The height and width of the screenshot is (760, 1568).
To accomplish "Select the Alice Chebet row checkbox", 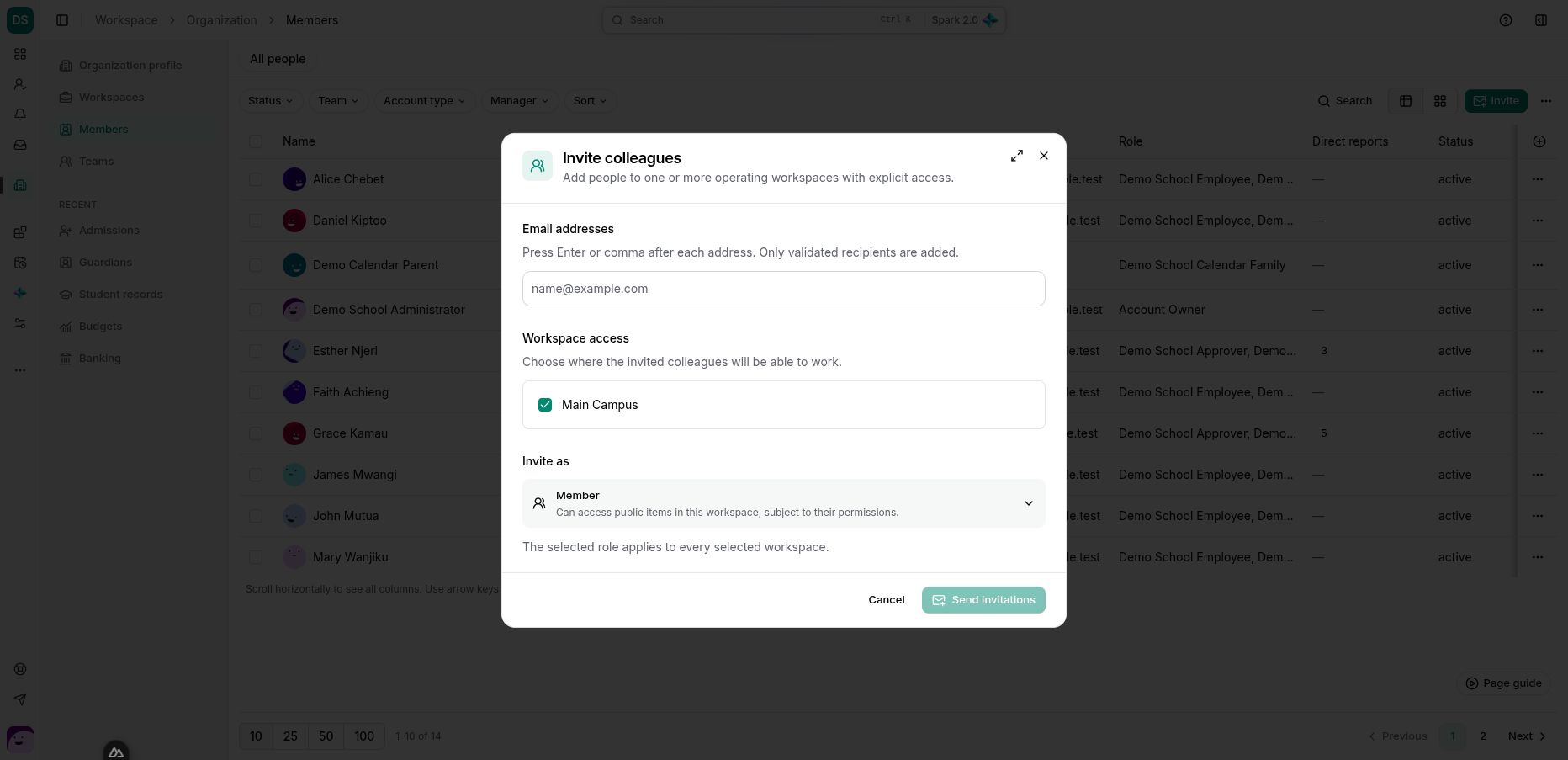I will [256, 179].
